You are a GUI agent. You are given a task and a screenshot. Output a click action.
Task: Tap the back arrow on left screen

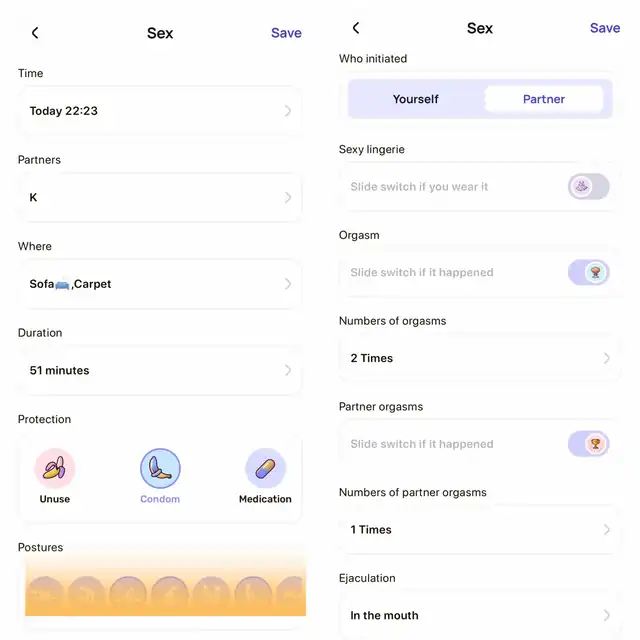tap(35, 33)
